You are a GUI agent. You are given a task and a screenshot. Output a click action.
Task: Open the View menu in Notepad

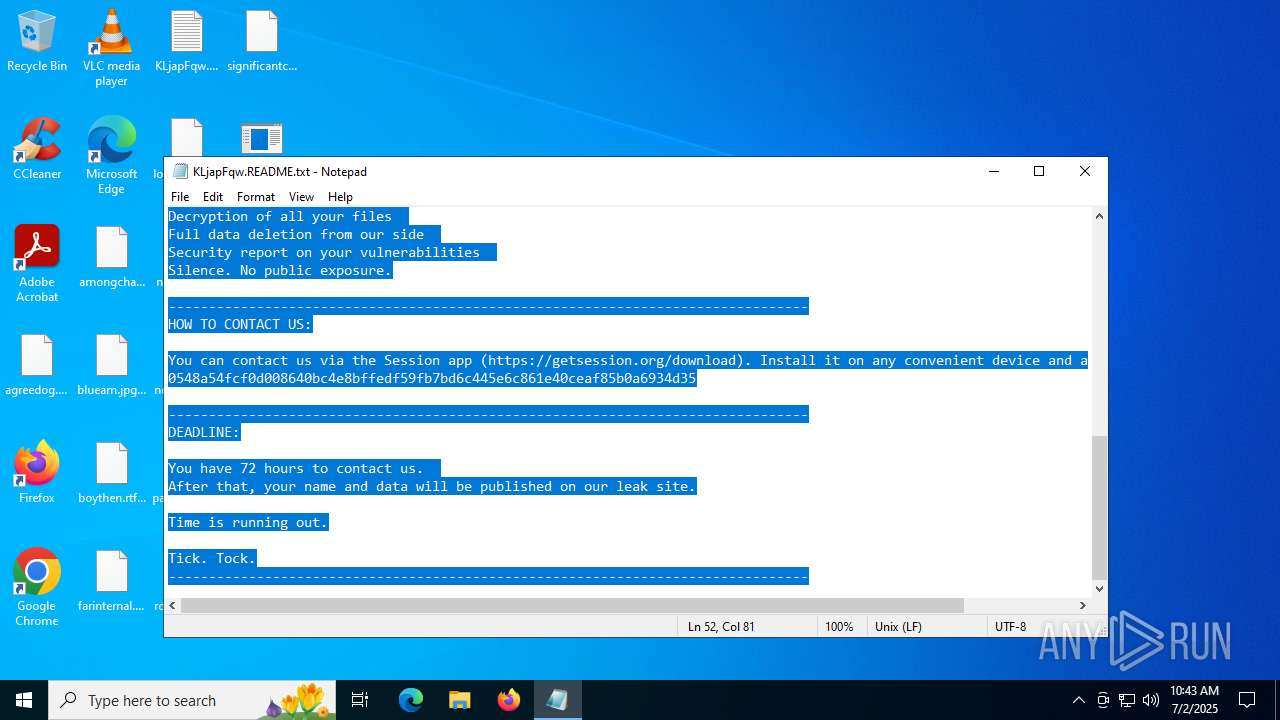pyautogui.click(x=301, y=197)
